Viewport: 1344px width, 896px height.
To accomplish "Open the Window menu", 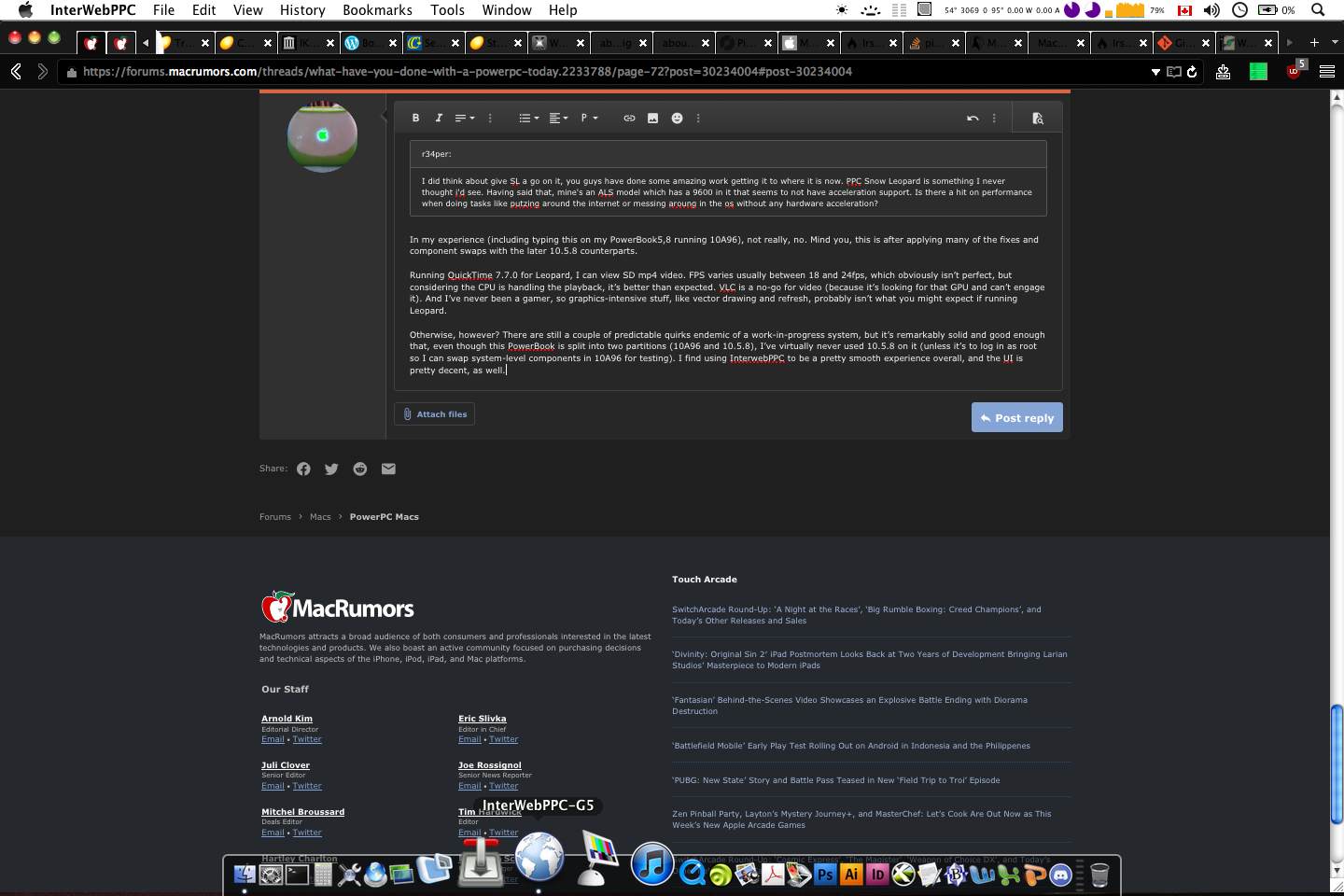I will point(507,10).
